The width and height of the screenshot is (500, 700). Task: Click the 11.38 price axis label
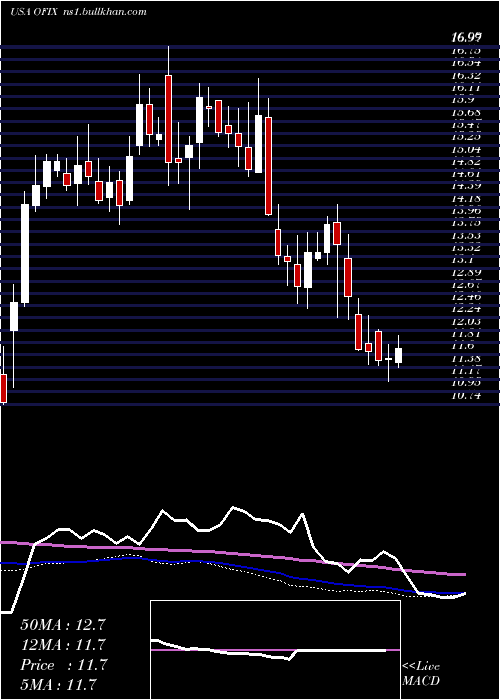[x=467, y=358]
